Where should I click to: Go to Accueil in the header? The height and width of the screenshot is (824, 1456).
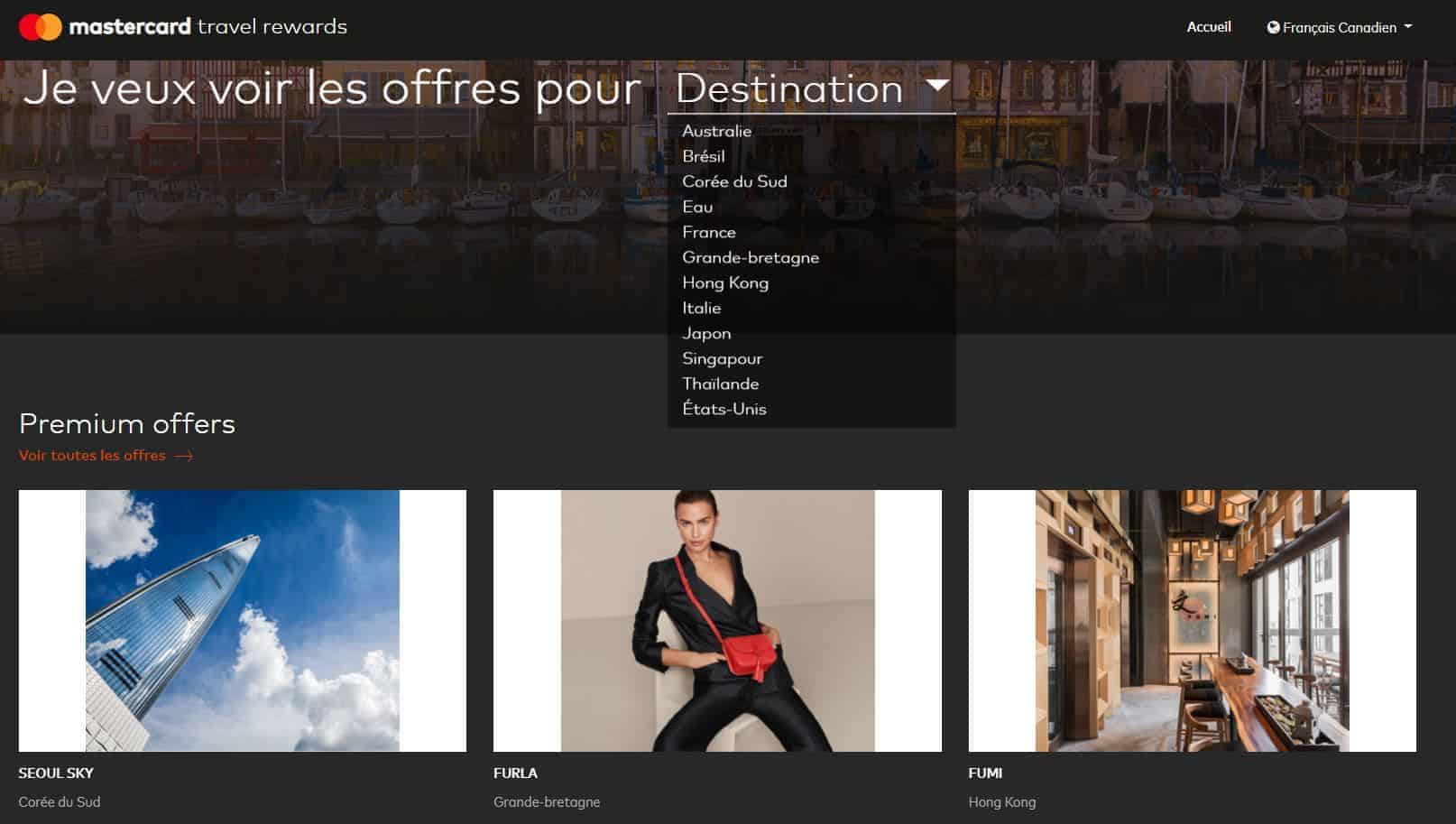(x=1209, y=27)
